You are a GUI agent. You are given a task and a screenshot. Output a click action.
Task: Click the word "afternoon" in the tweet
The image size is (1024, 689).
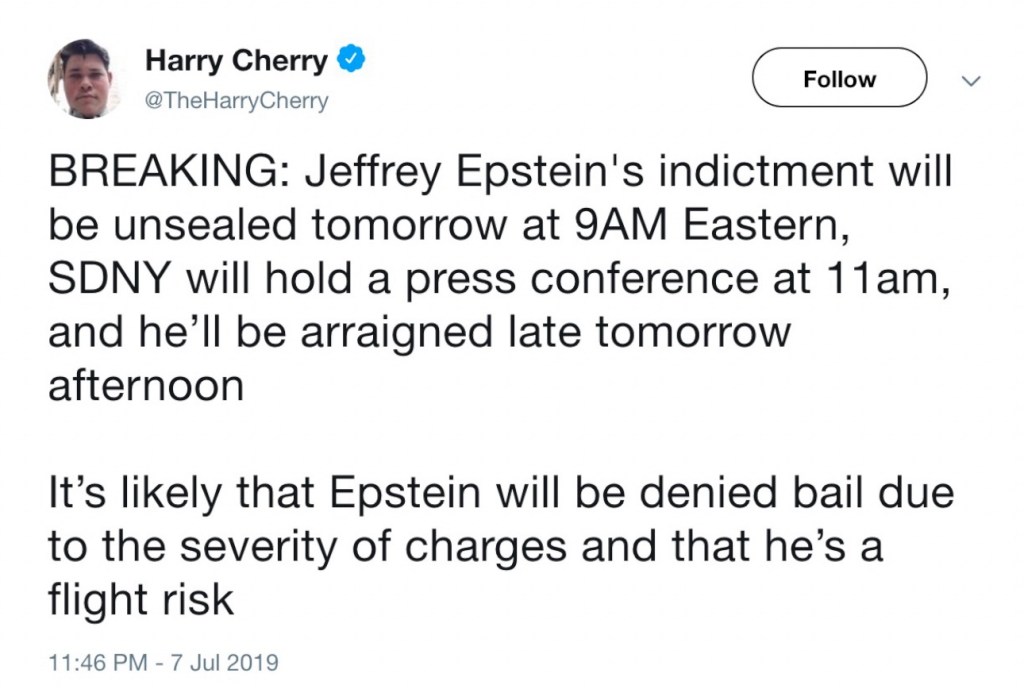pos(146,385)
